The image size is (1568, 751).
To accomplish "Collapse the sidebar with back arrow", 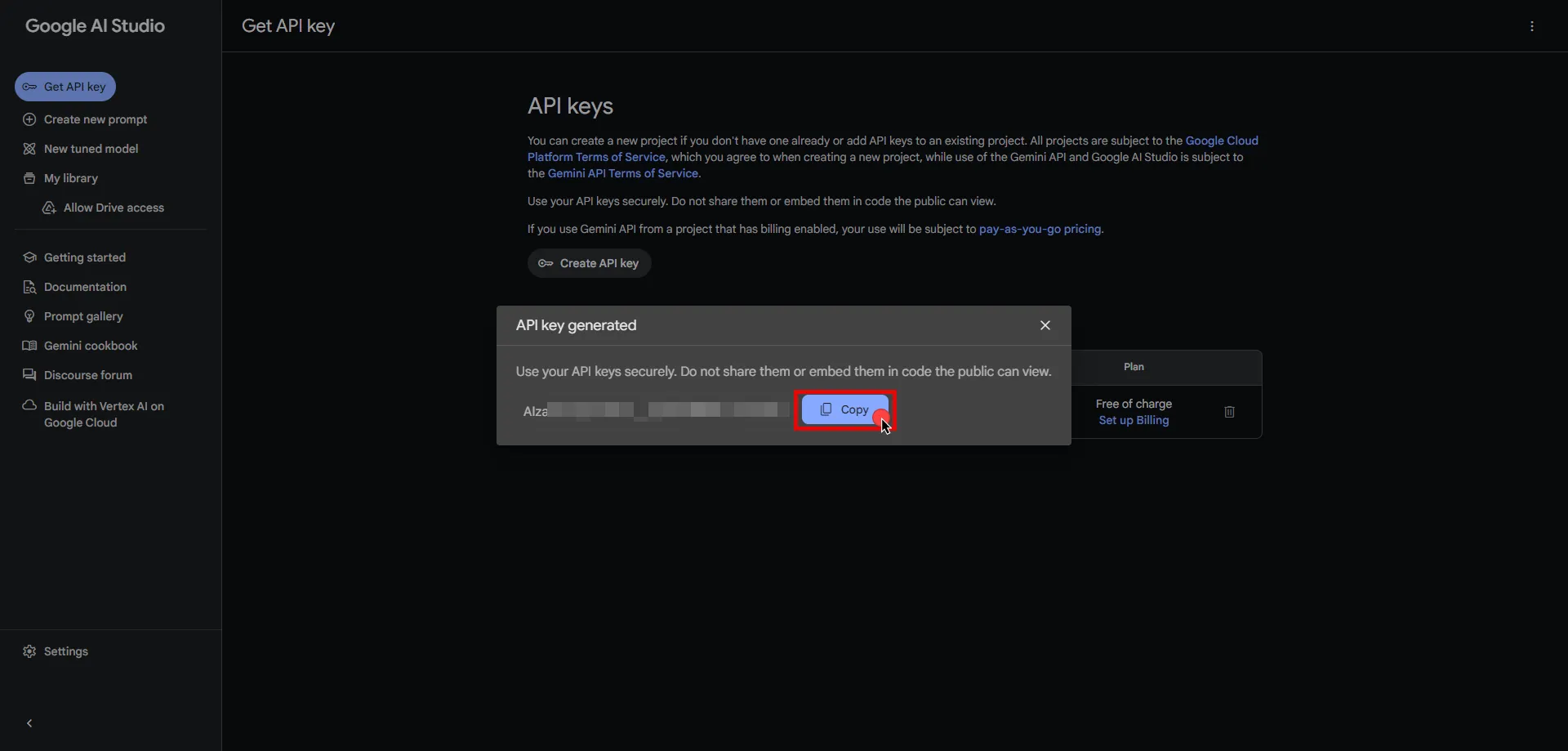I will click(29, 722).
